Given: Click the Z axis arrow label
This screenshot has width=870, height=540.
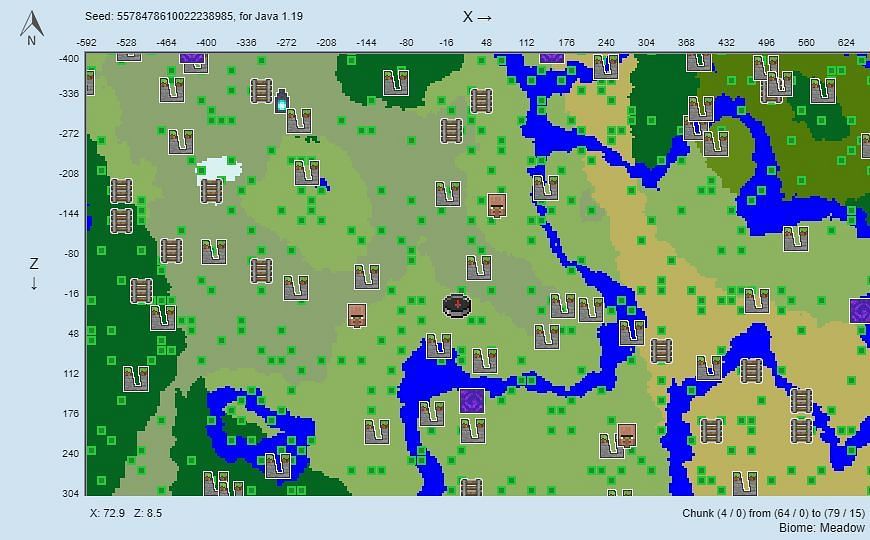Looking at the screenshot, I should pos(34,274).
